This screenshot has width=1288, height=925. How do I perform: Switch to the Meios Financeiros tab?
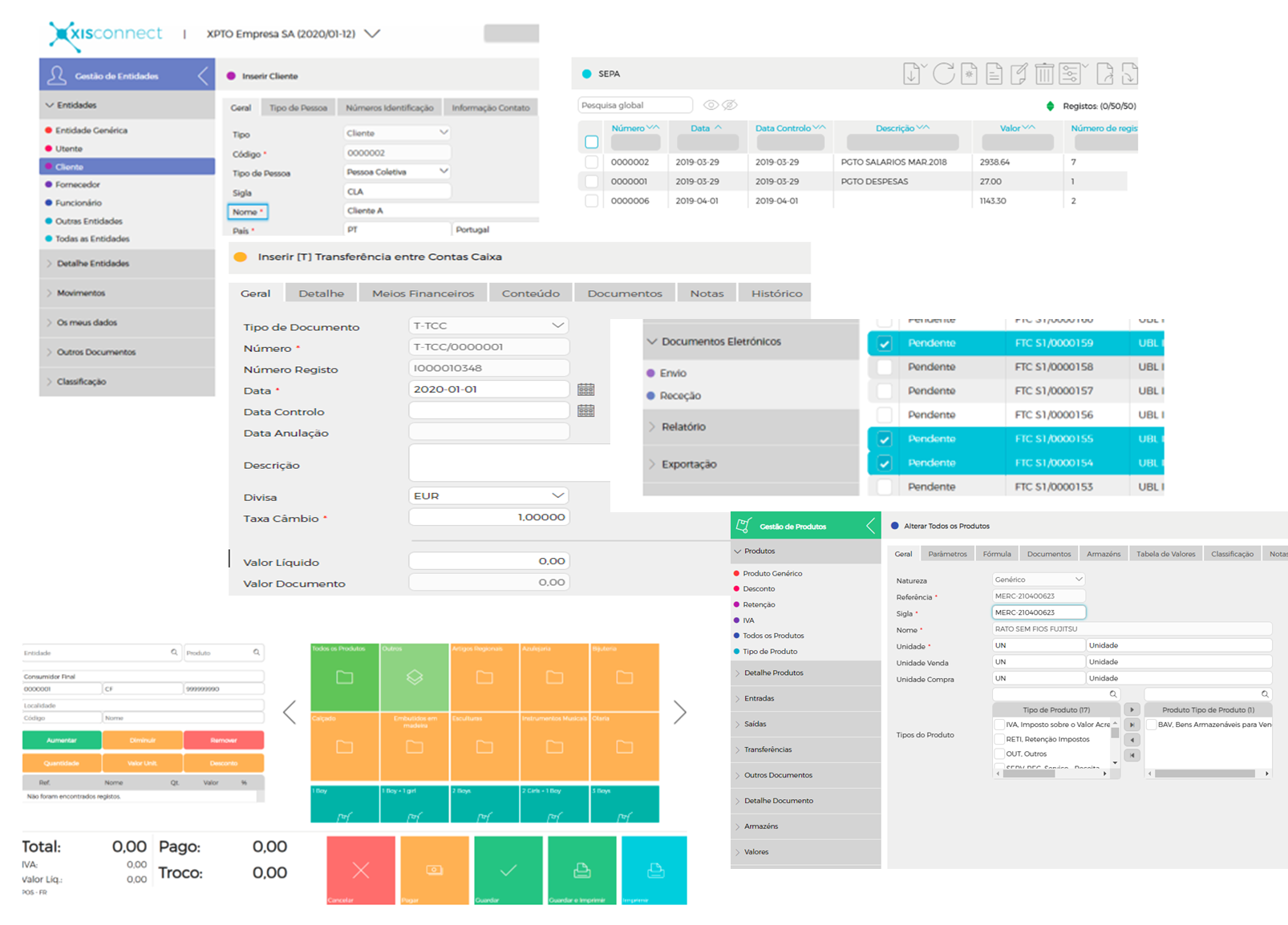[423, 293]
